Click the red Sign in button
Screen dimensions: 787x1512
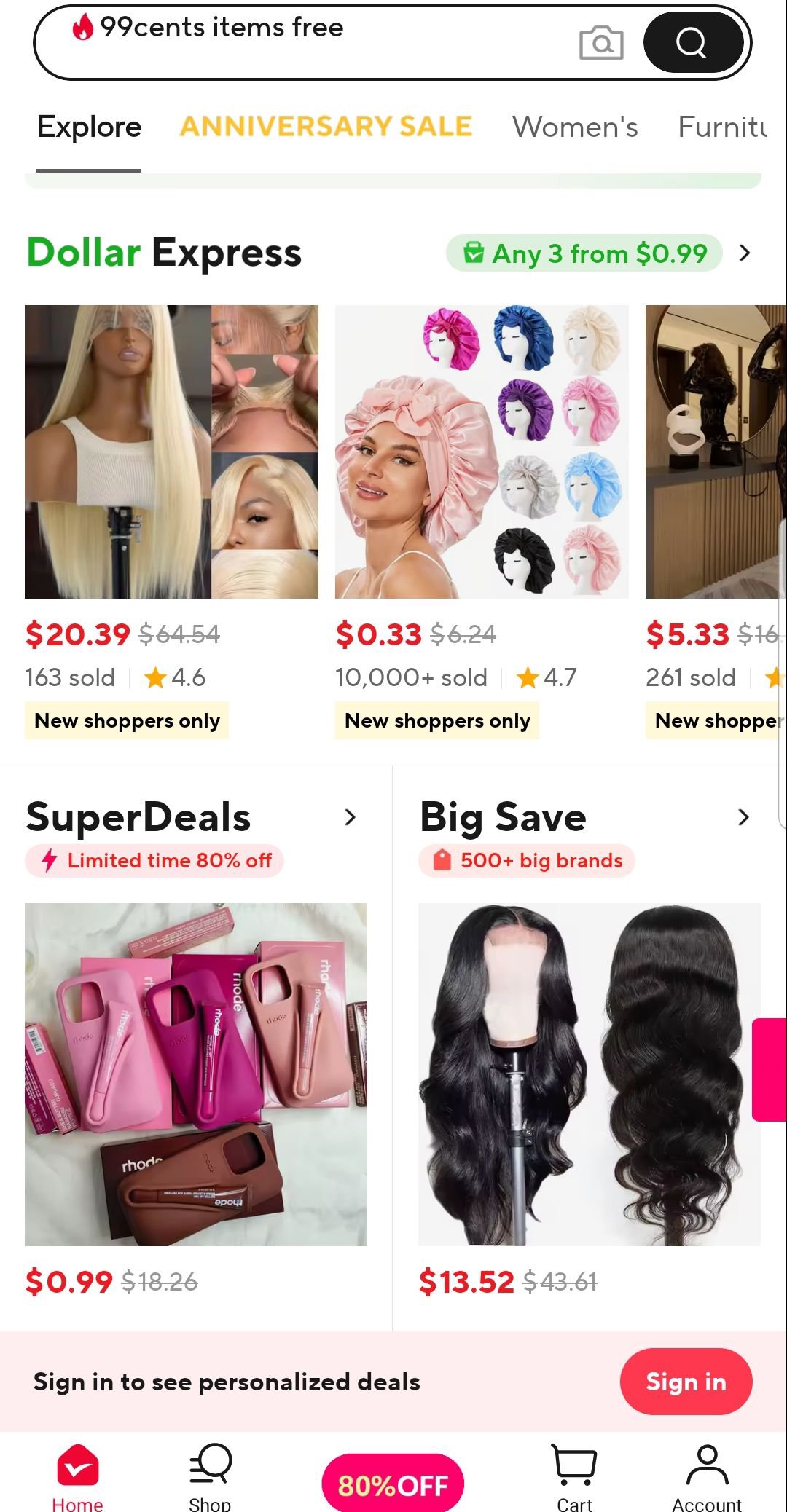686,1382
